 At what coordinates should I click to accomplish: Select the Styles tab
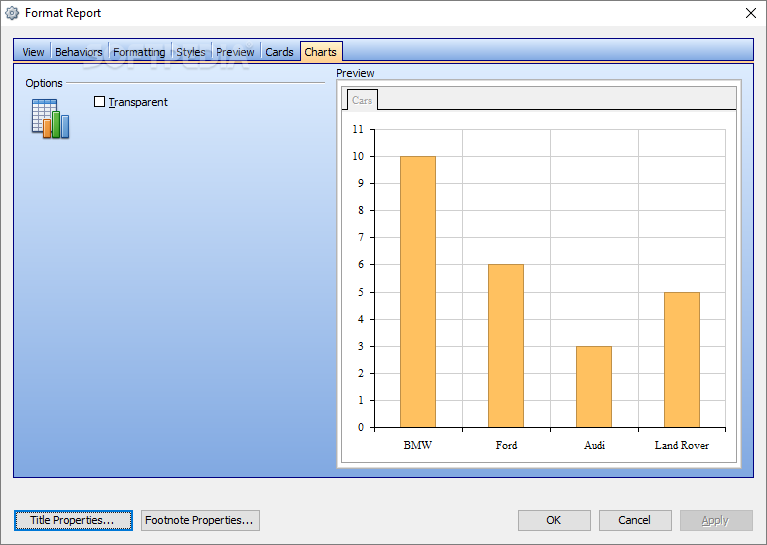(191, 52)
